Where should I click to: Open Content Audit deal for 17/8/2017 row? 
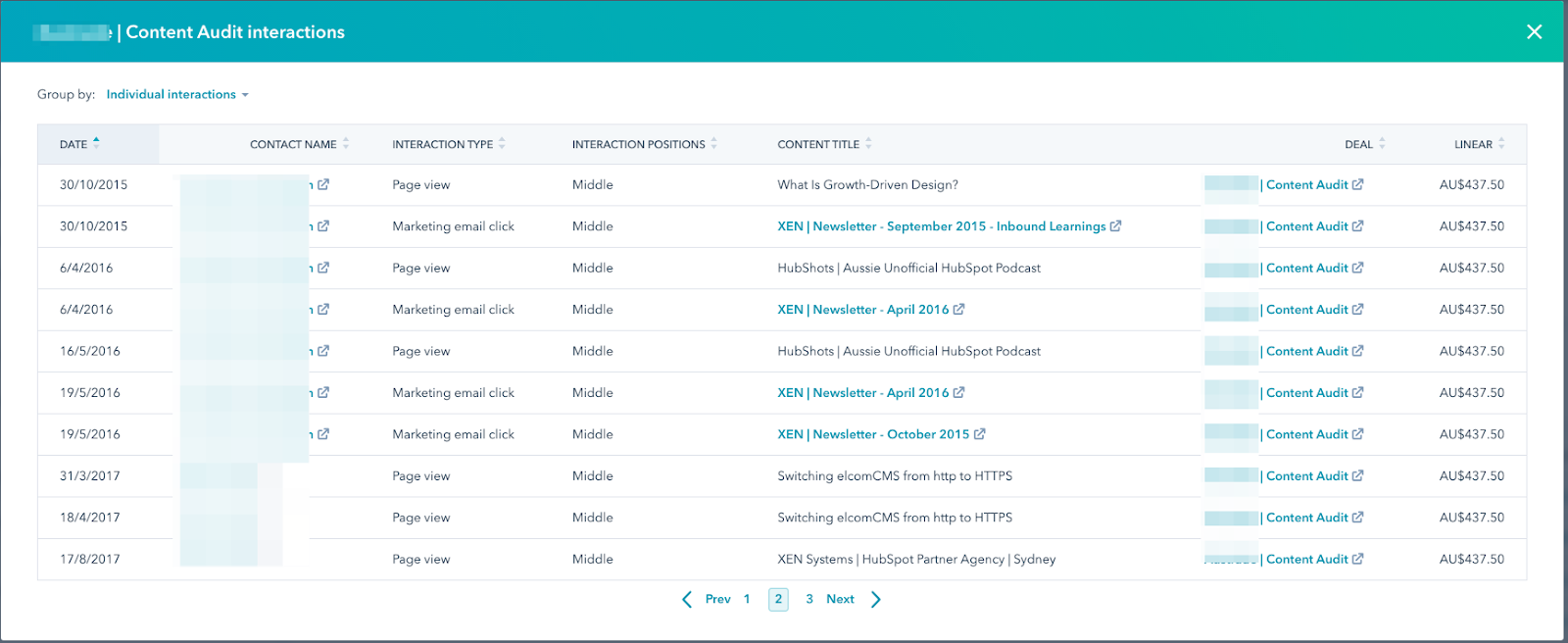point(1306,560)
